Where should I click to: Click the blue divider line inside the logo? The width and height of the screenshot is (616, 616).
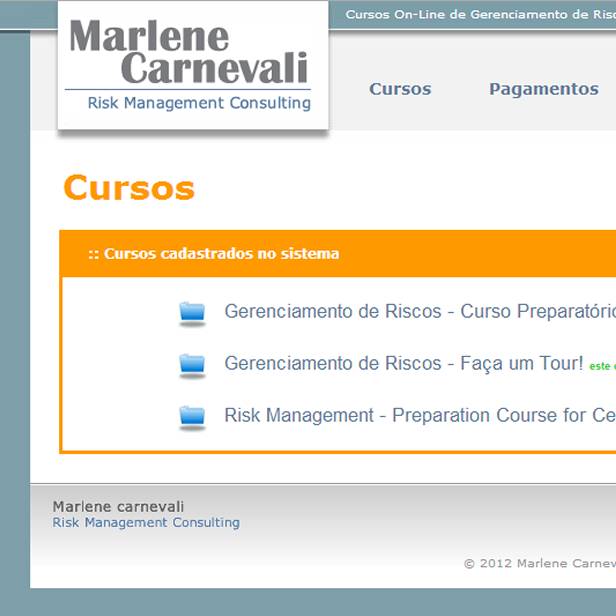(x=188, y=90)
